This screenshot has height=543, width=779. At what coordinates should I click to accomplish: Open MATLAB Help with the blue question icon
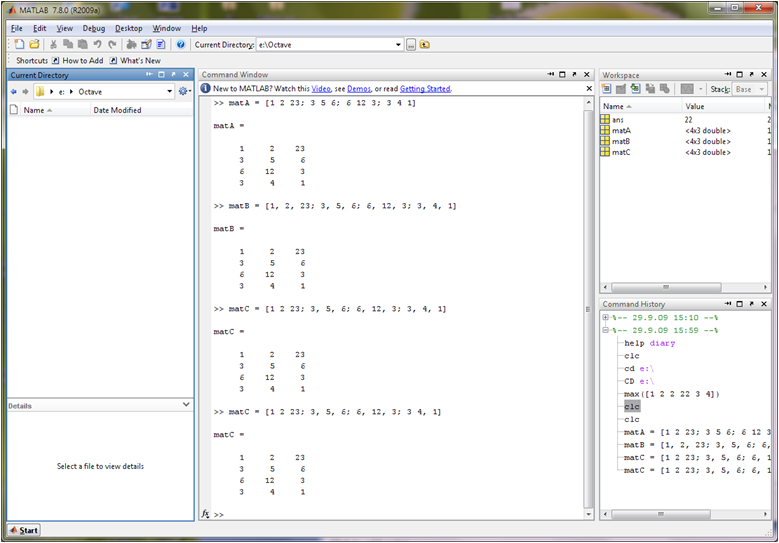click(180, 44)
